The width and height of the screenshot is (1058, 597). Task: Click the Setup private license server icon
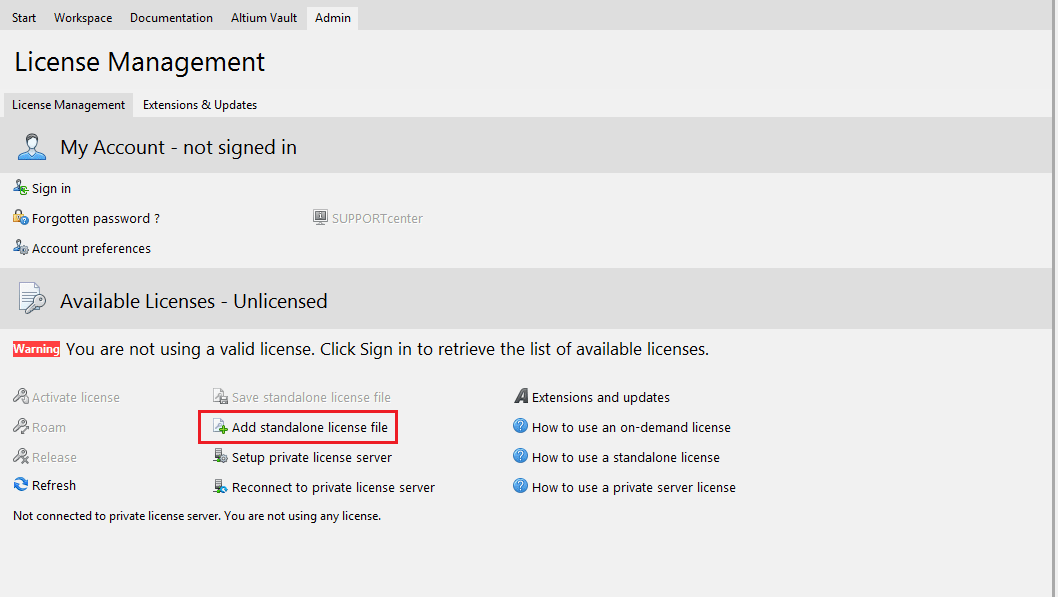(221, 457)
